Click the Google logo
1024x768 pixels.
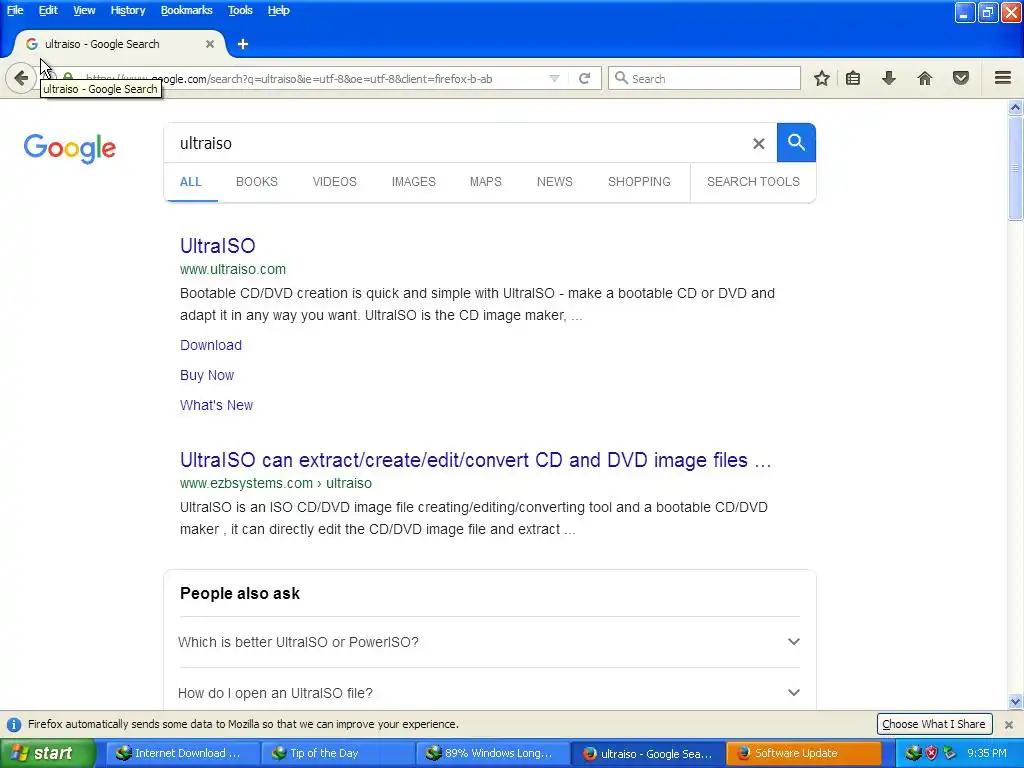click(x=70, y=148)
